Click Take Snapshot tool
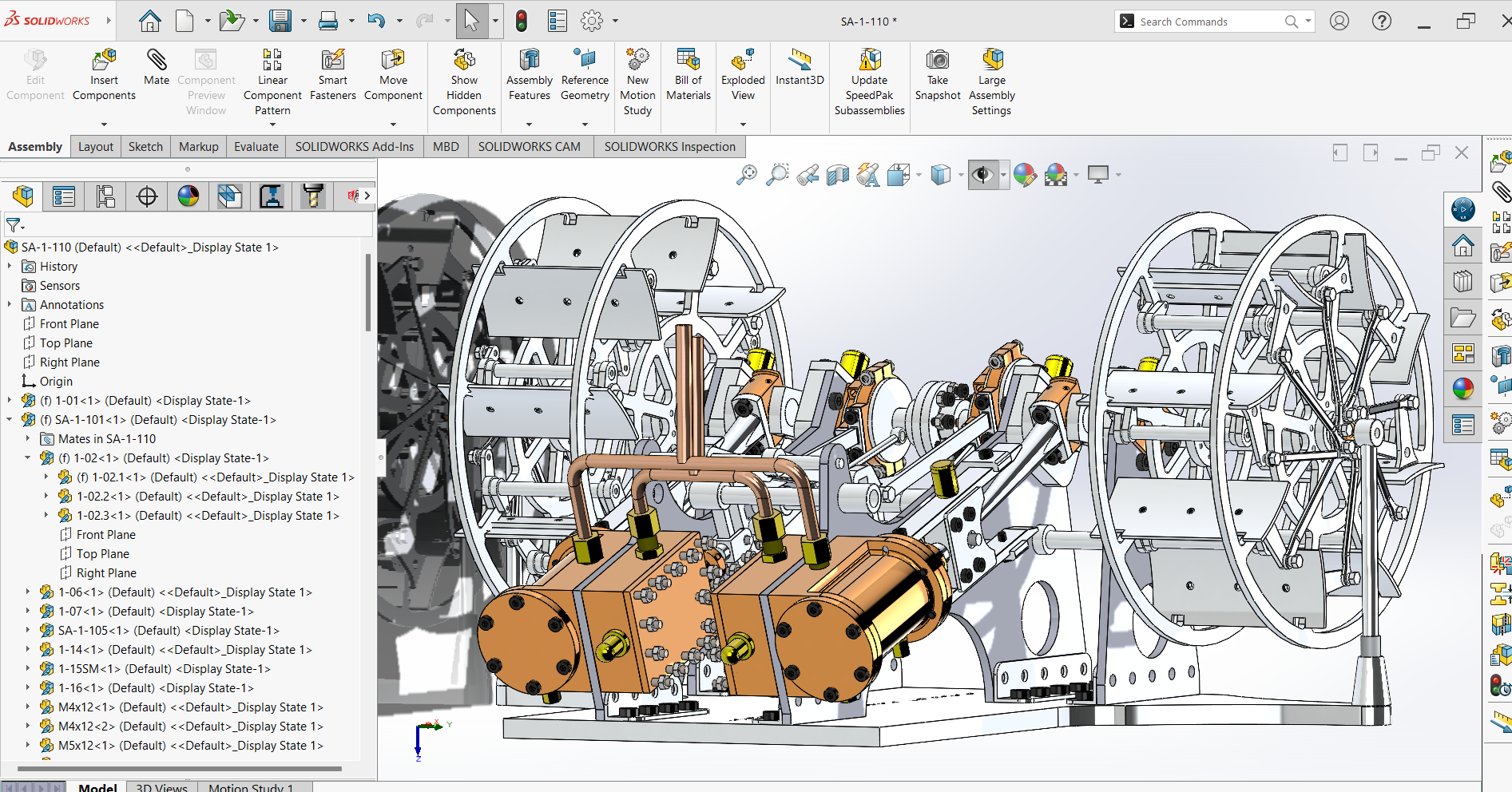 coord(938,75)
